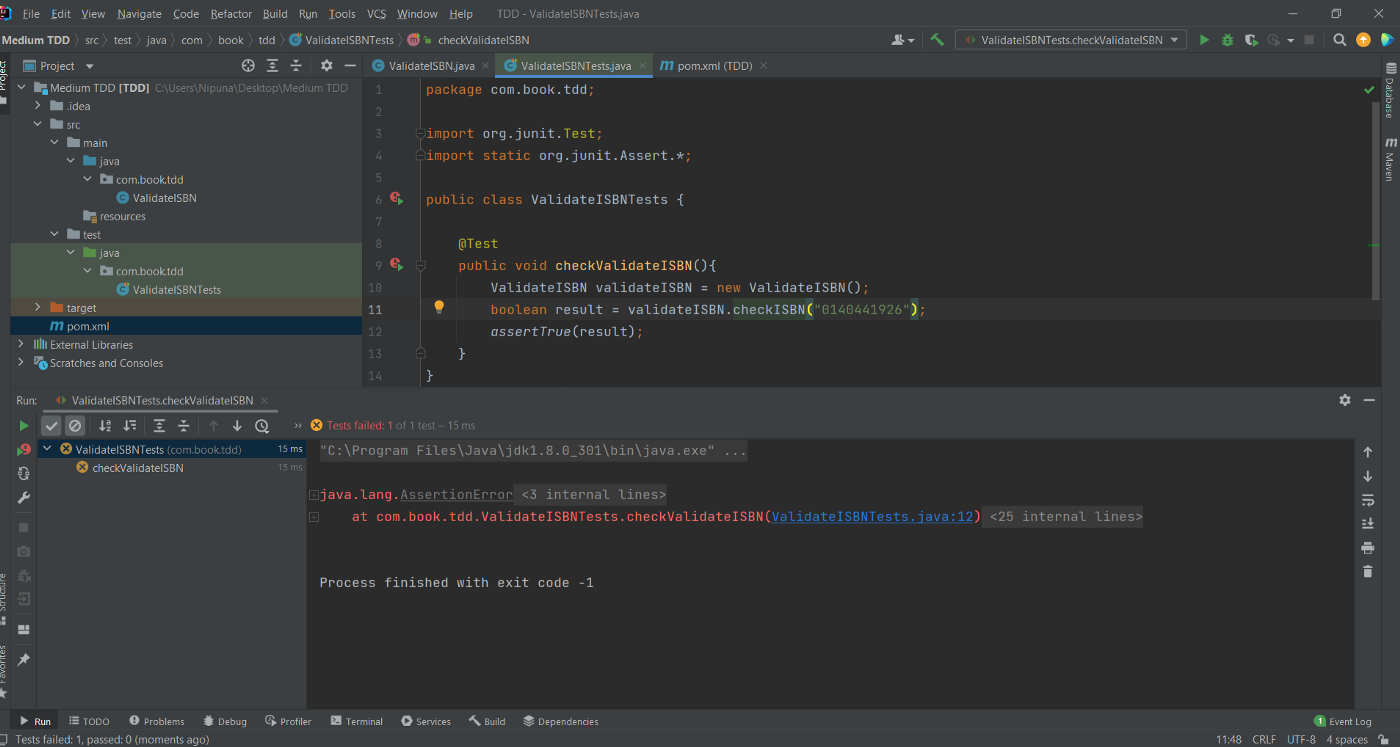The height and width of the screenshot is (747, 1400).
Task: Click the intention lightbulb on line 11
Action: click(438, 308)
